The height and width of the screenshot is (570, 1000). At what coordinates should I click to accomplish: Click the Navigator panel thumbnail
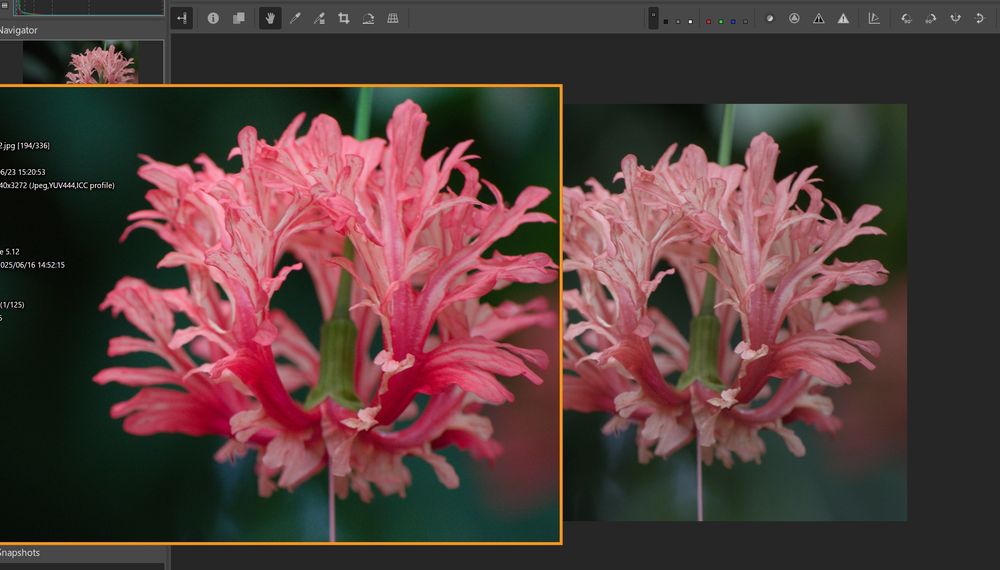pos(80,62)
